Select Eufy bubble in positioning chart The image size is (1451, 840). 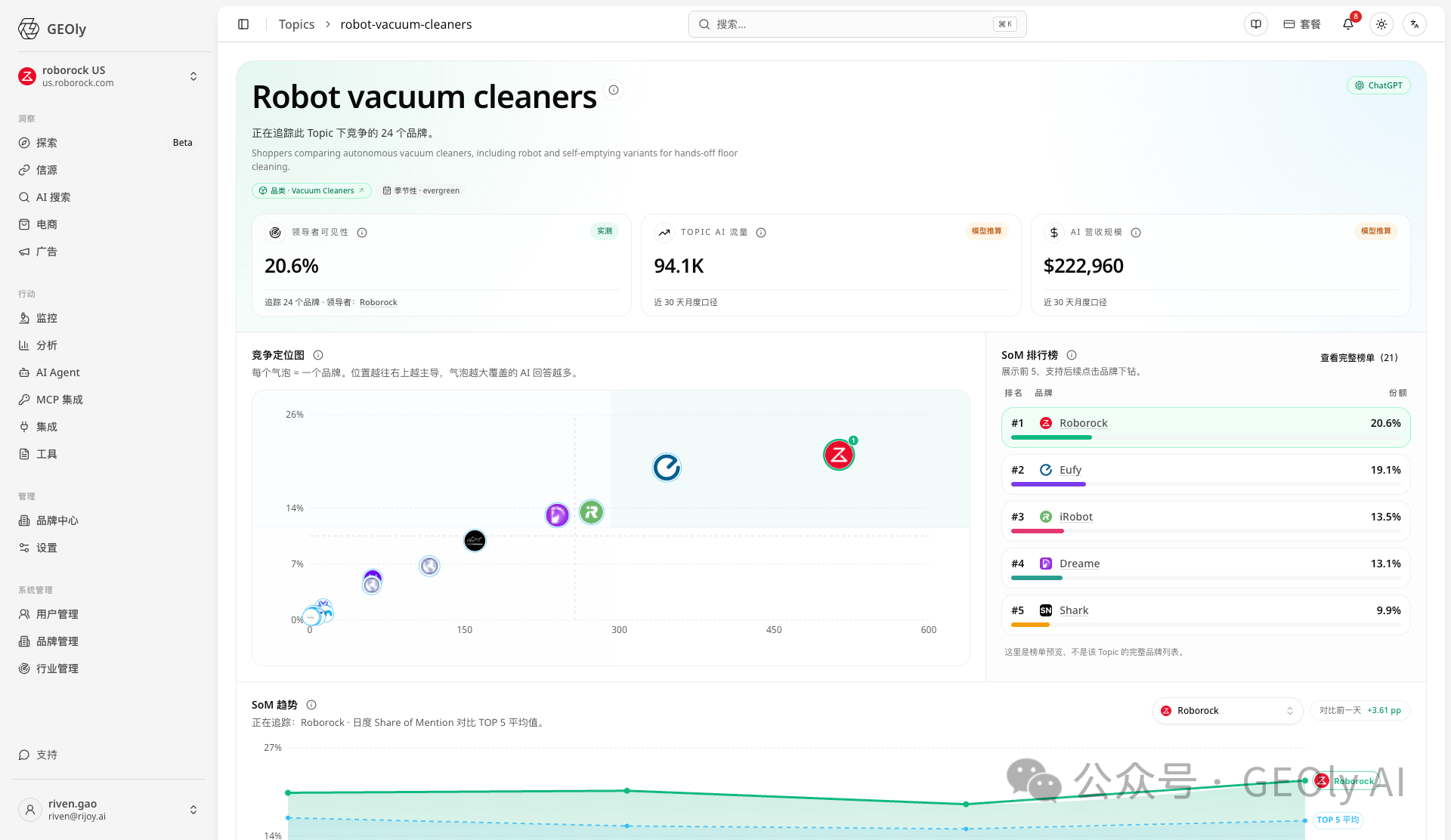pyautogui.click(x=667, y=468)
